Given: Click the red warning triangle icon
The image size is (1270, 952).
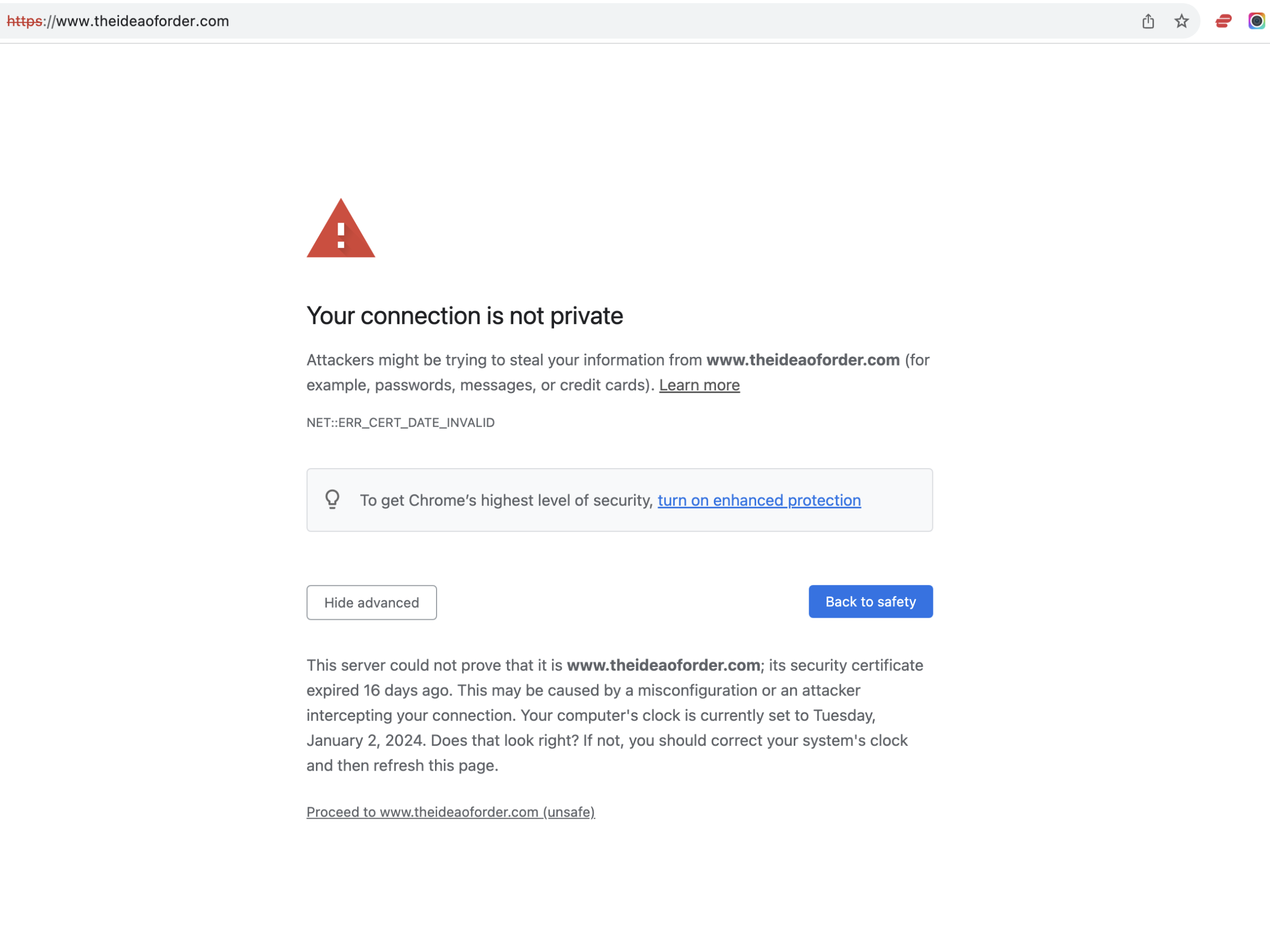Looking at the screenshot, I should click(x=340, y=228).
